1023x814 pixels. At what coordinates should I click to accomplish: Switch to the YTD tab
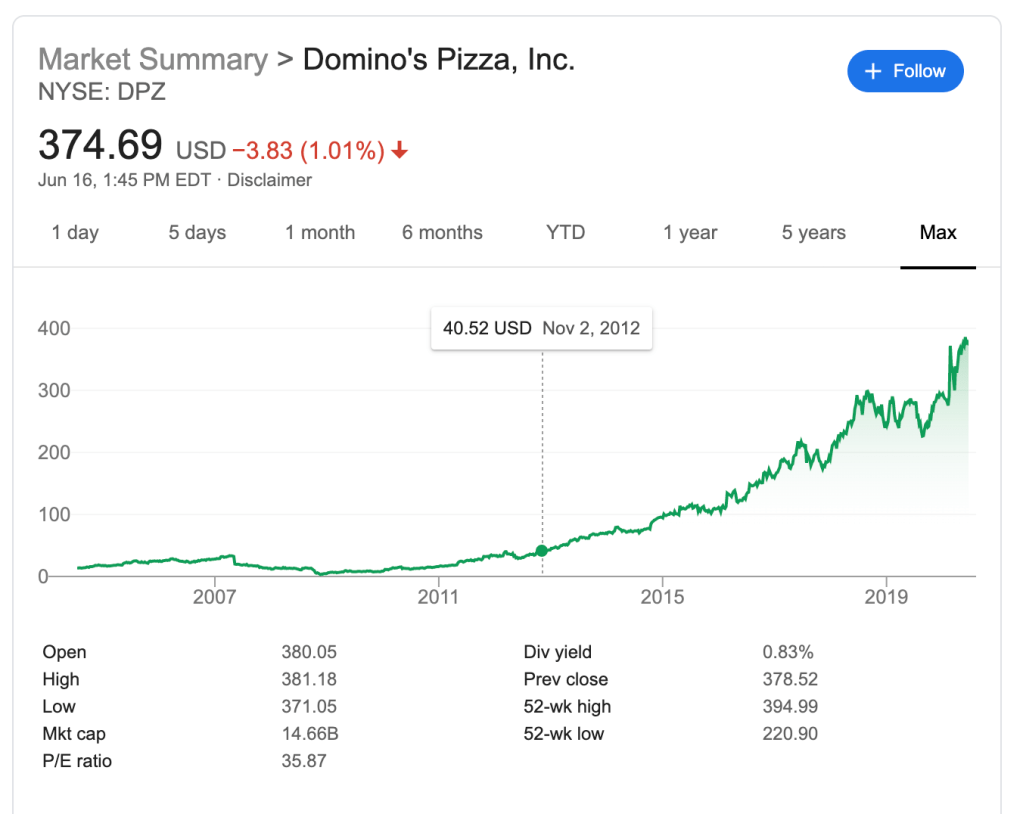point(565,233)
